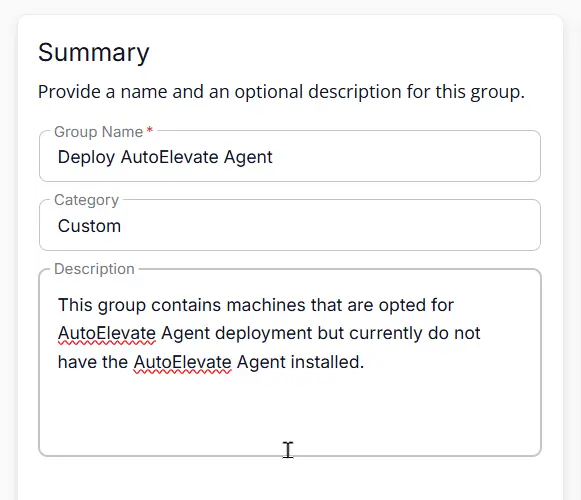581x500 pixels.
Task: Click the Group Name input field
Action: click(x=290, y=156)
